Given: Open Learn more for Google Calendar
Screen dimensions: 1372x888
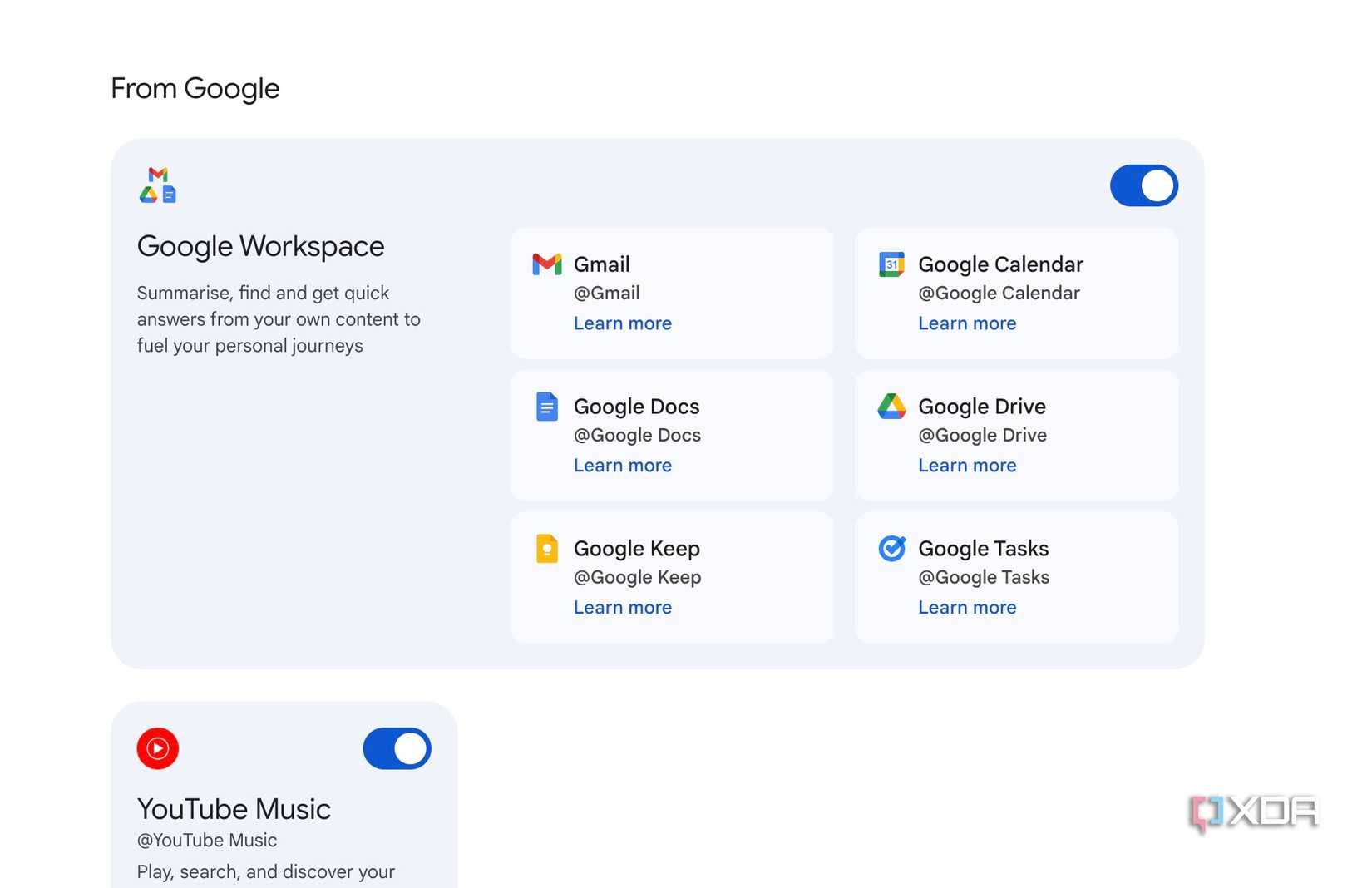Looking at the screenshot, I should (967, 323).
